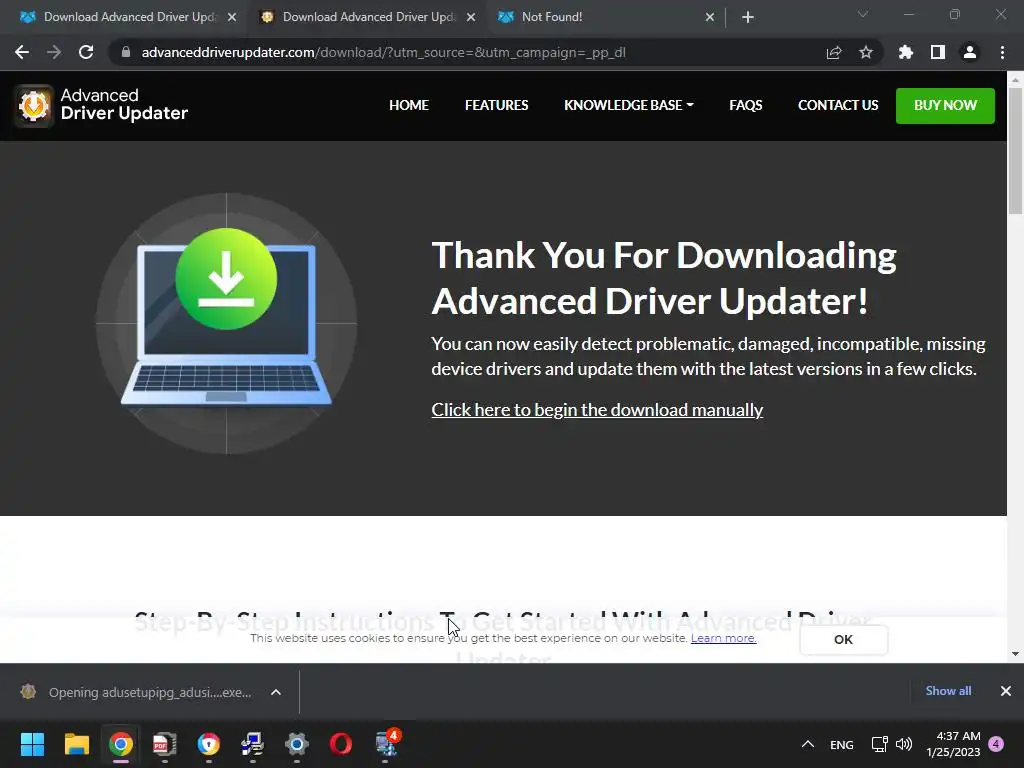Click the ENG language indicator
1024x768 pixels.
(x=841, y=744)
